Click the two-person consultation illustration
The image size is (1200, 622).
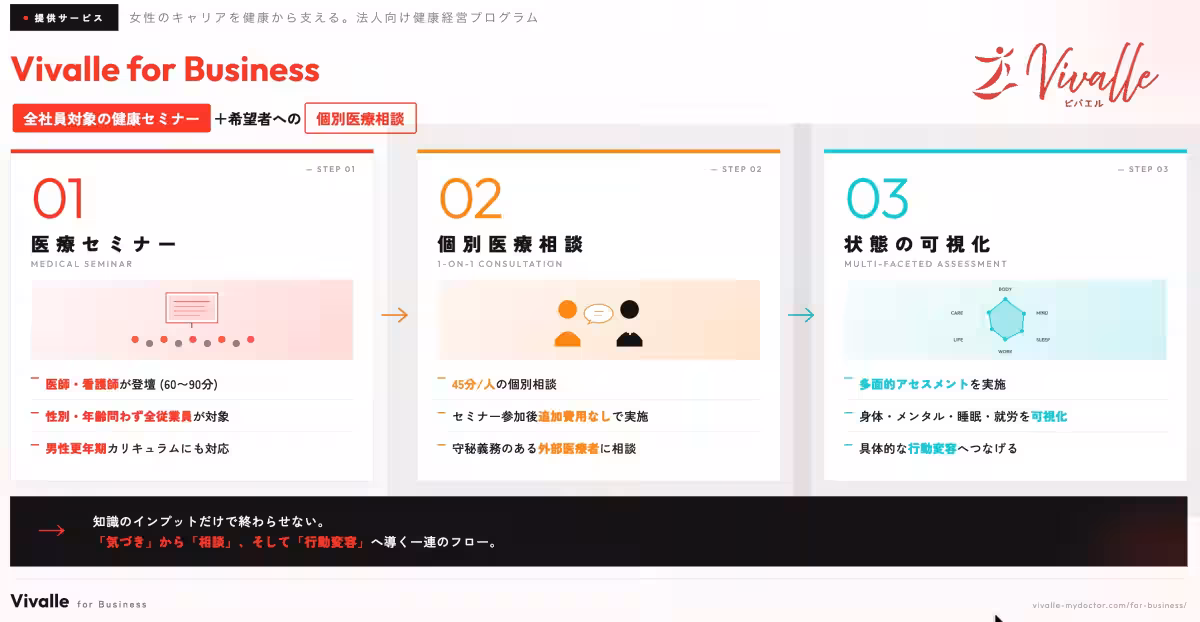(598, 319)
